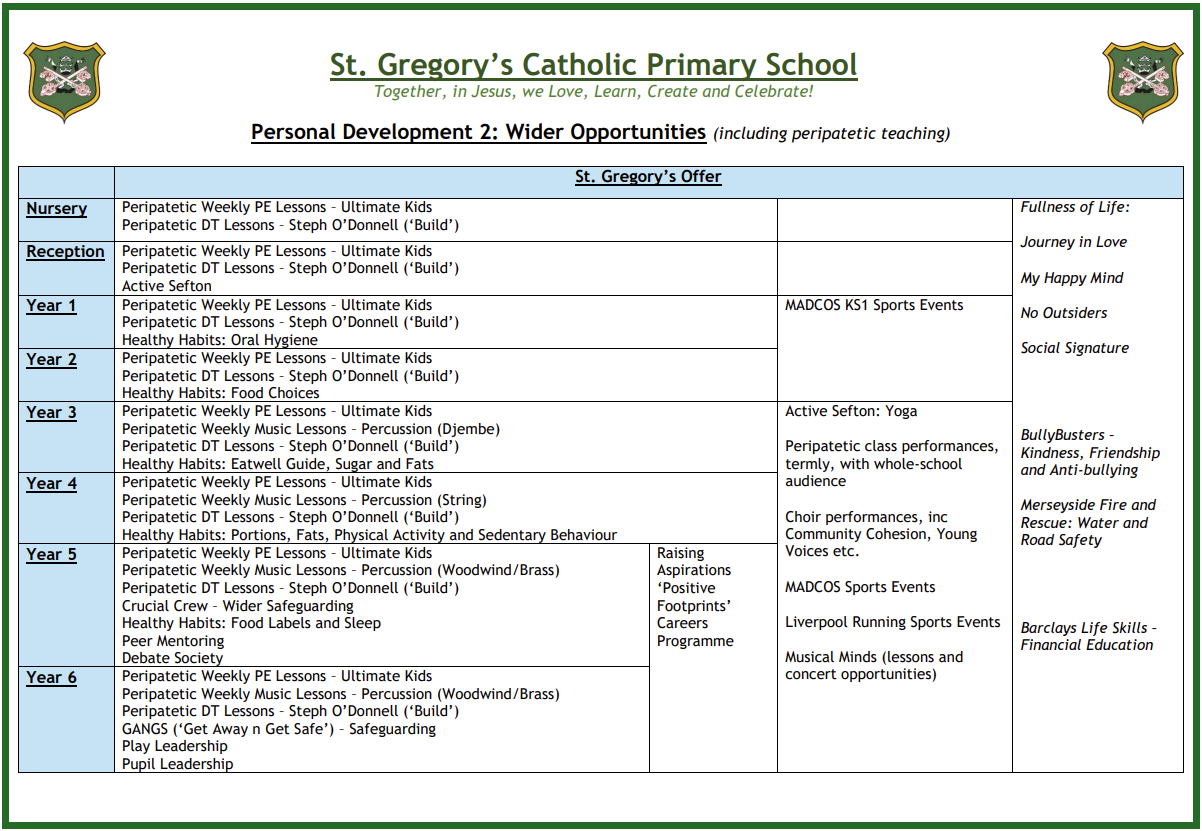Screen dimensions: 1202x831
Task: Select the Year 1 row heading
Action: [x=51, y=306]
